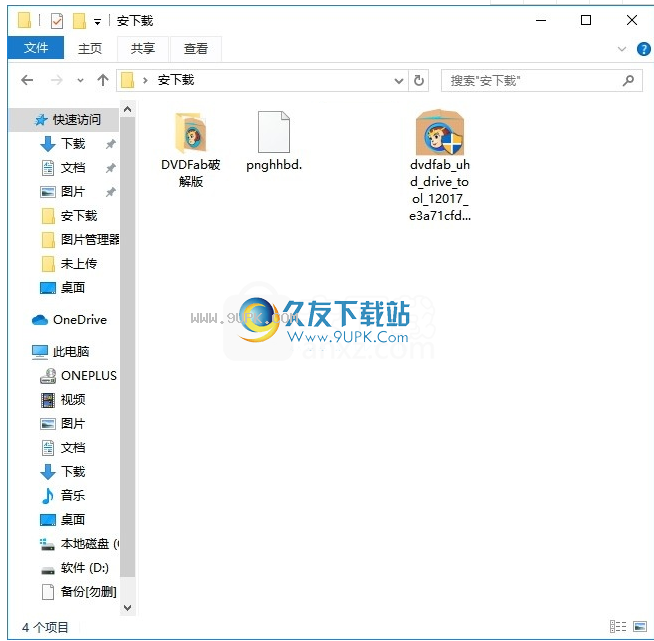Image resolution: width=654 pixels, height=641 pixels.
Task: Click the navigation pane scroll down arrow
Action: pyautogui.click(x=128, y=608)
